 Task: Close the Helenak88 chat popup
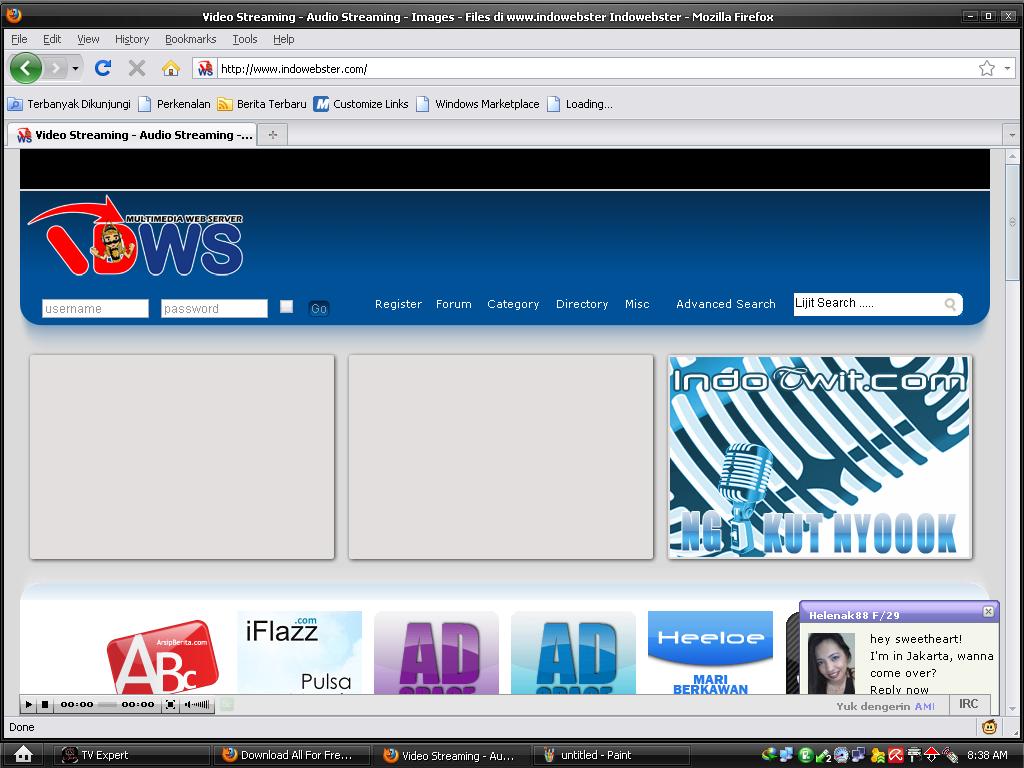tap(988, 611)
